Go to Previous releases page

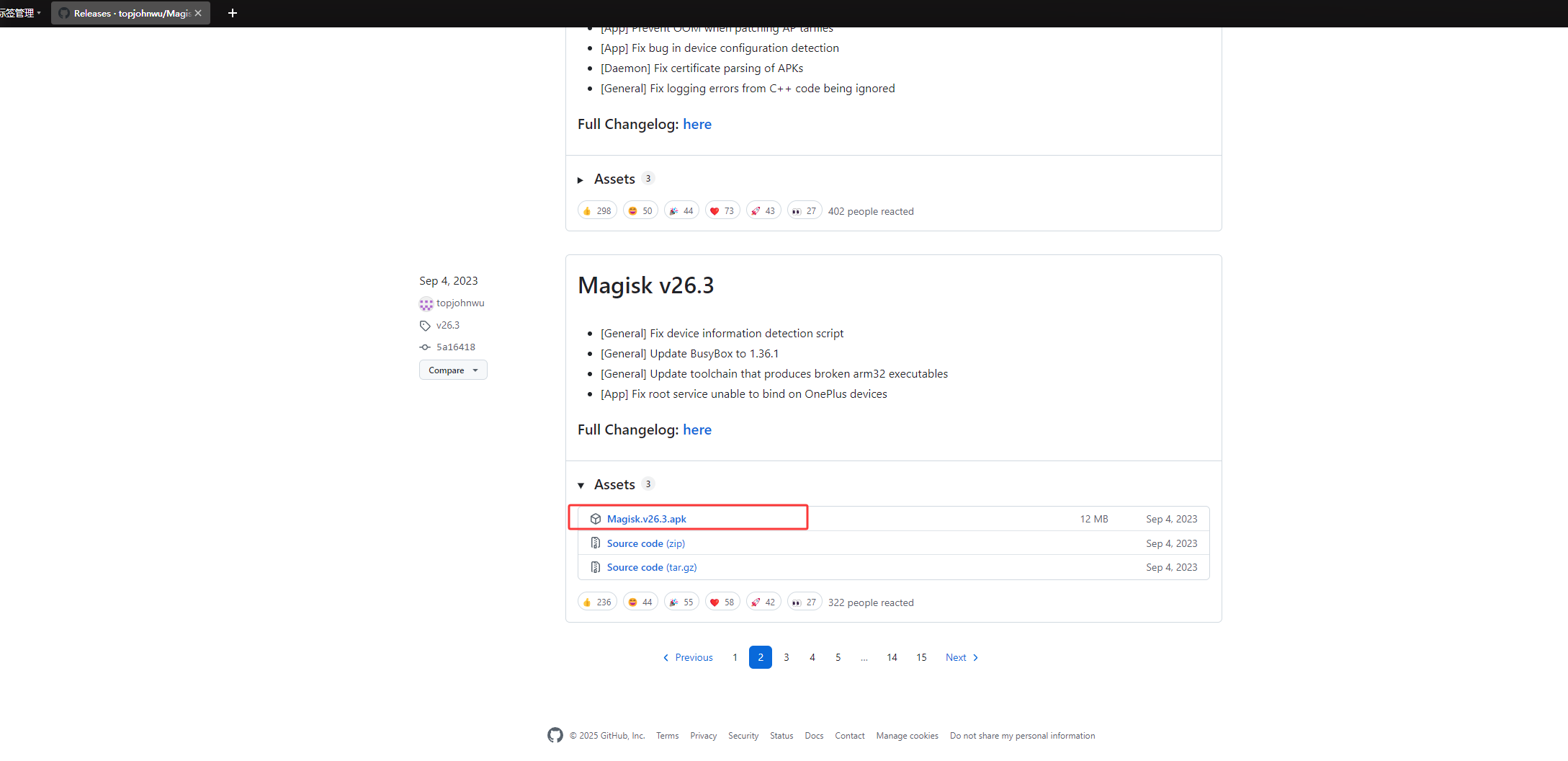pyautogui.click(x=687, y=657)
